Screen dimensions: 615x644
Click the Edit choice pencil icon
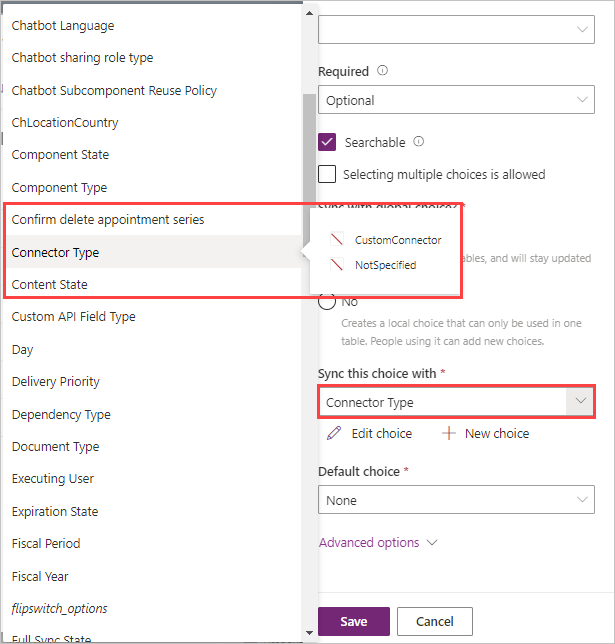[x=334, y=433]
